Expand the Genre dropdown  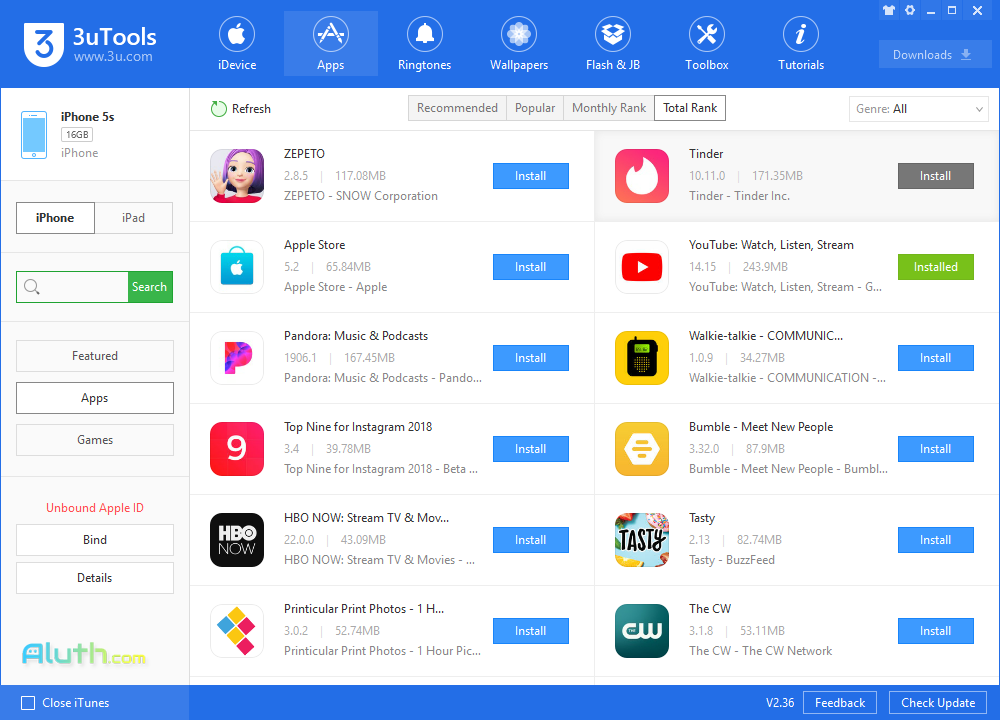point(918,109)
